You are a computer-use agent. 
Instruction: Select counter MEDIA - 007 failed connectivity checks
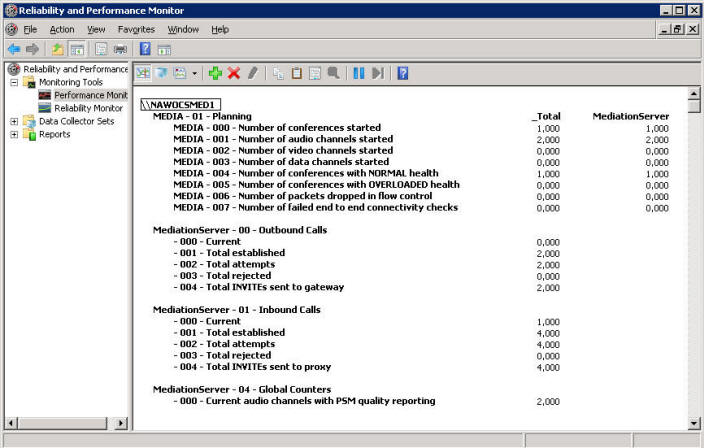(x=316, y=207)
